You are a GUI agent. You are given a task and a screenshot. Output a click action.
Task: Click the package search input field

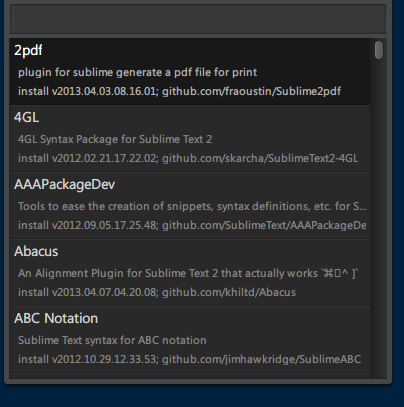198,18
